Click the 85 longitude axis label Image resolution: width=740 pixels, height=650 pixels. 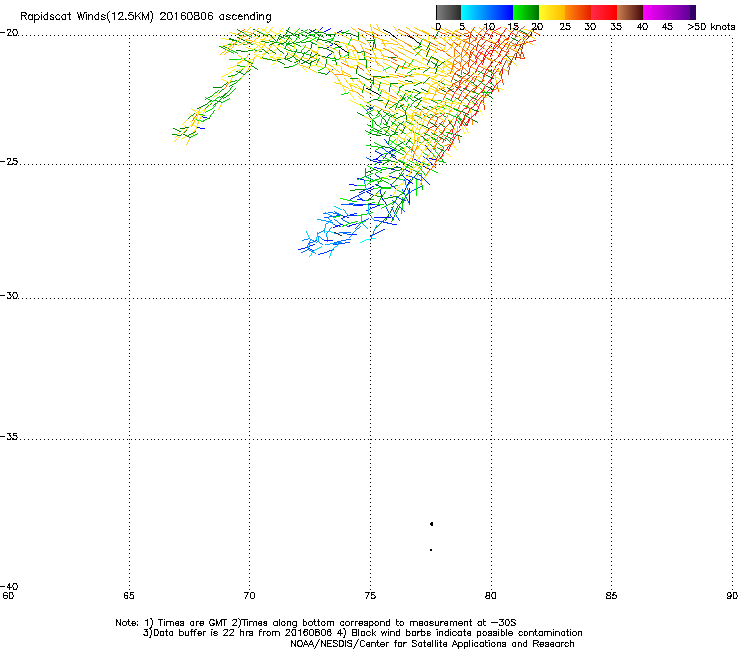click(611, 596)
